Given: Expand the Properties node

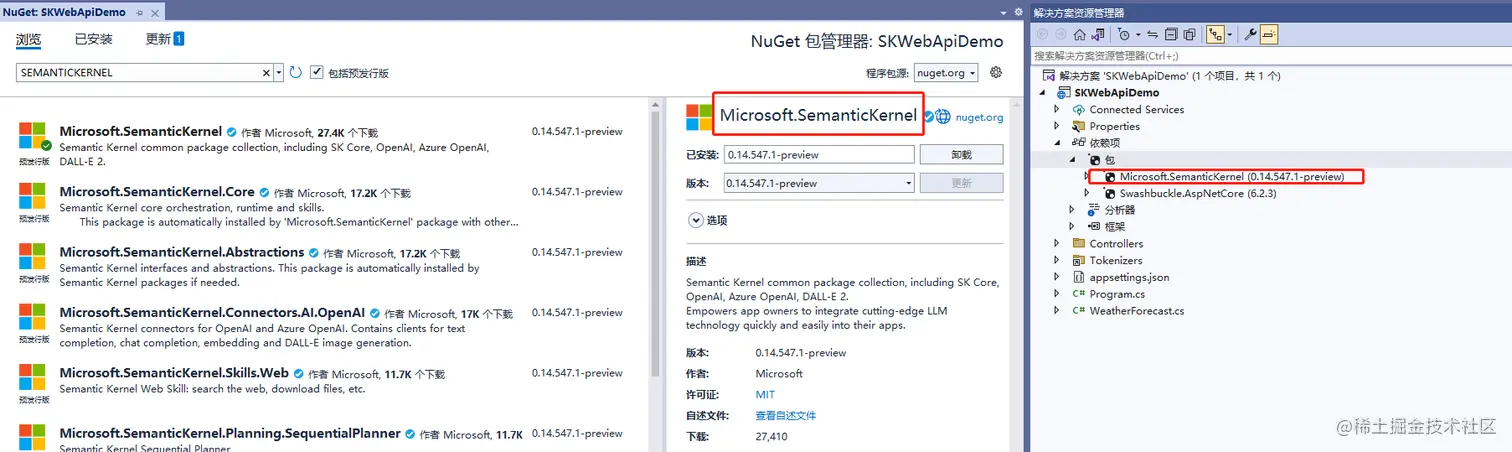Looking at the screenshot, I should pos(1057,127).
